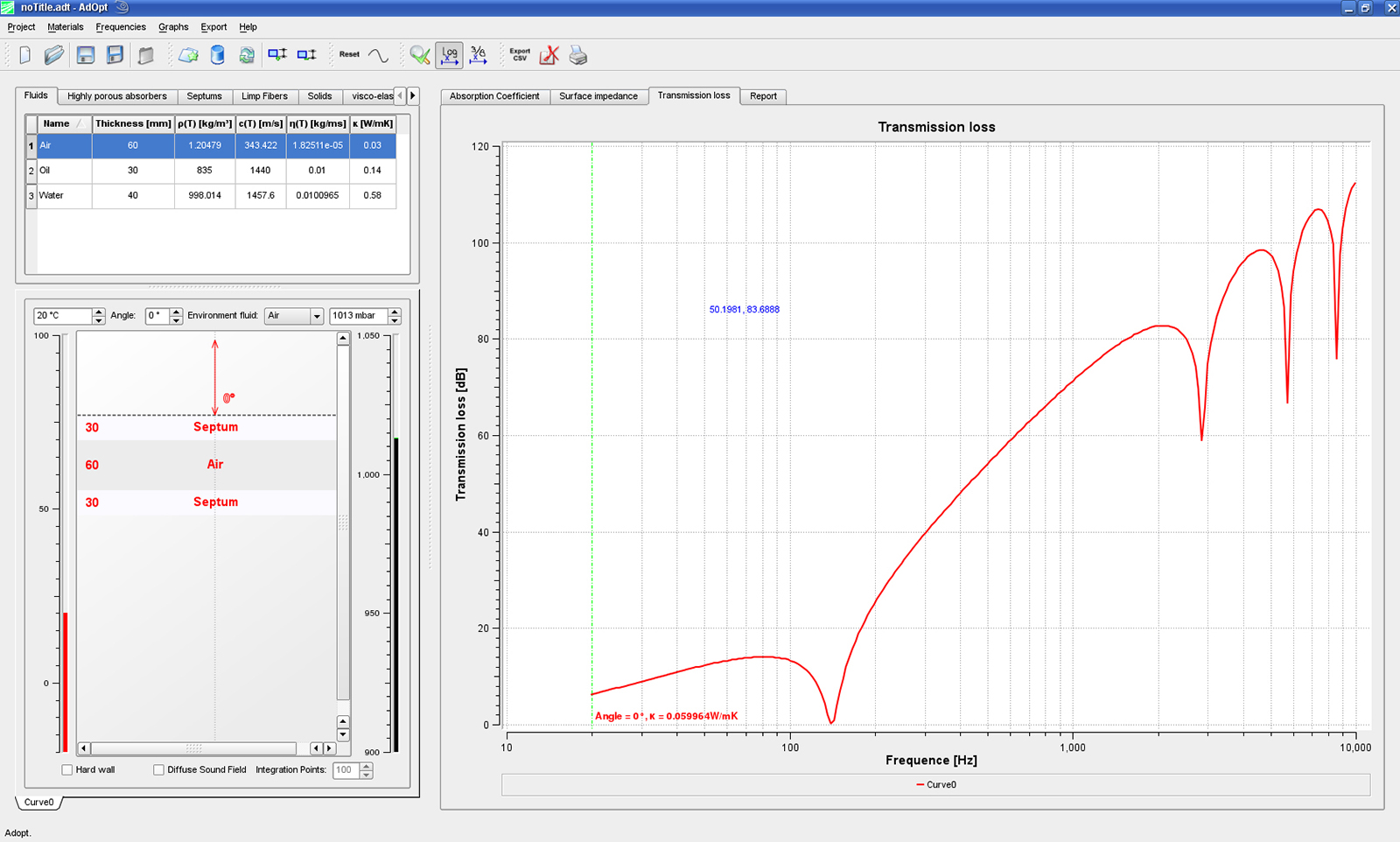
Task: Click the Thickness [mm] column header
Action: tap(133, 123)
